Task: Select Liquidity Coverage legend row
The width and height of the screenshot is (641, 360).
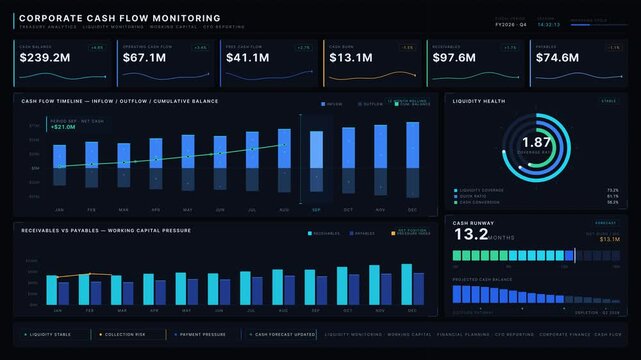Action: click(536, 190)
